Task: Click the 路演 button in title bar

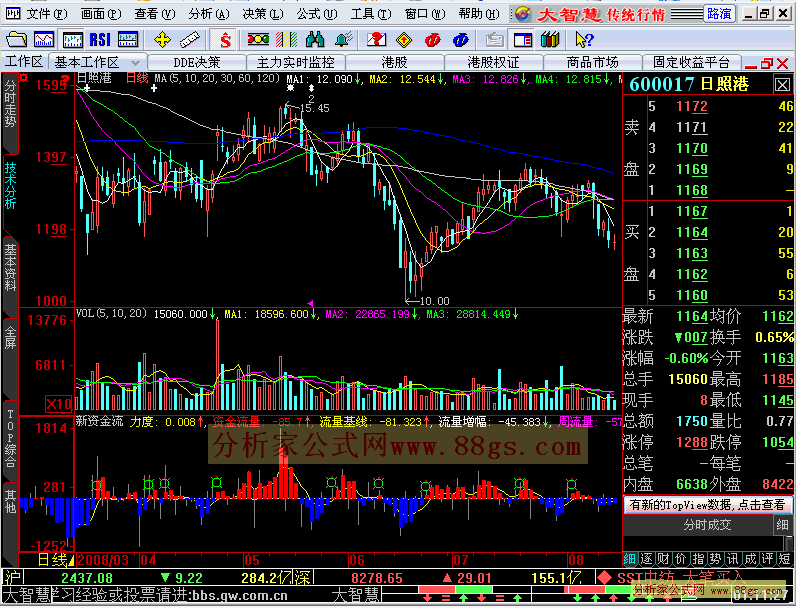Action: click(719, 14)
